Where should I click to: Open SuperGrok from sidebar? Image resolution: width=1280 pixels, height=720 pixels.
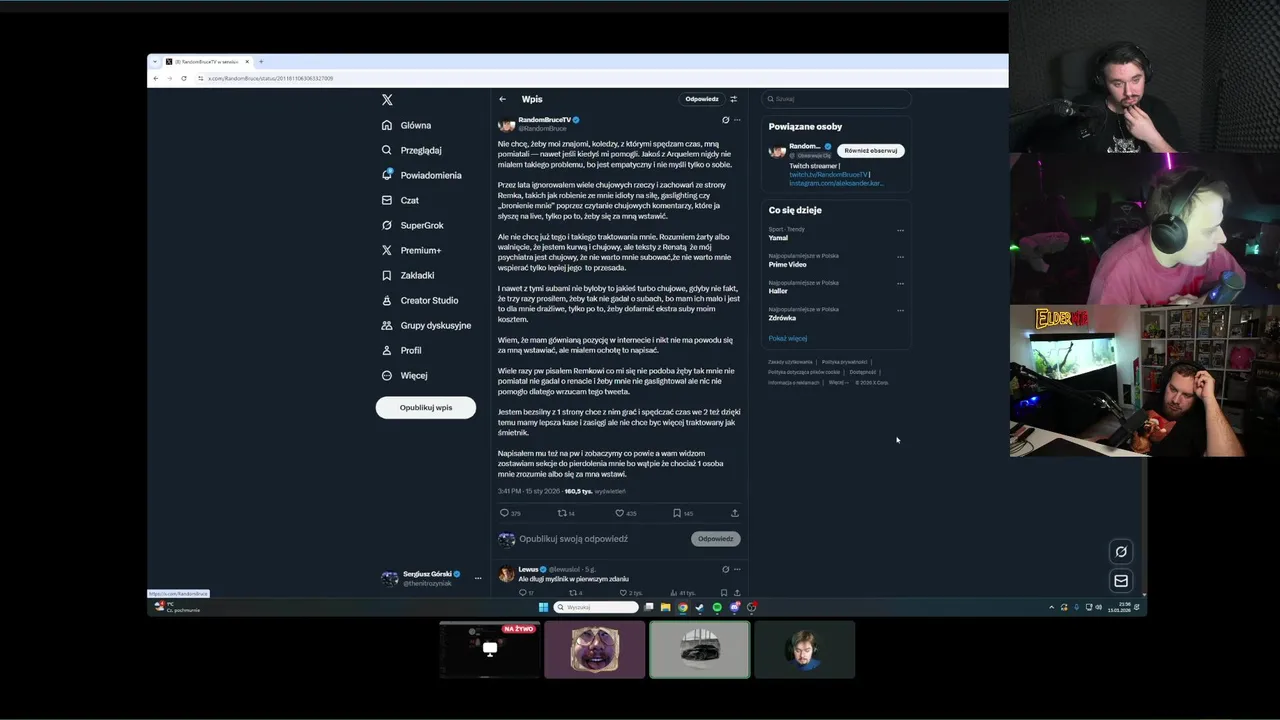pos(412,225)
